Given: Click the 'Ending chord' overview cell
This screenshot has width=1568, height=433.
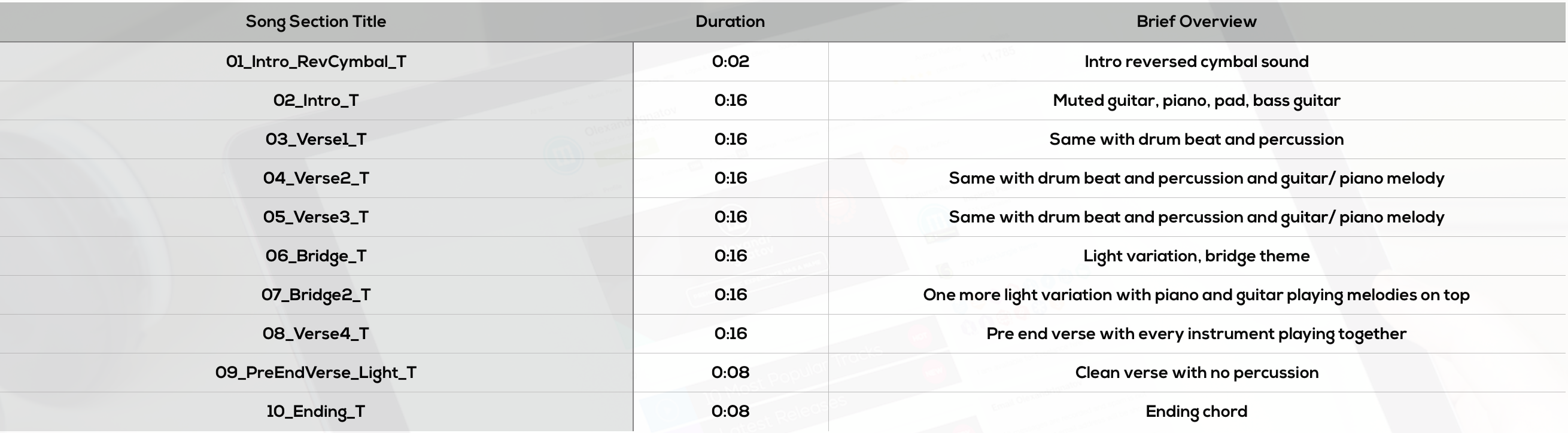Looking at the screenshot, I should (1196, 411).
